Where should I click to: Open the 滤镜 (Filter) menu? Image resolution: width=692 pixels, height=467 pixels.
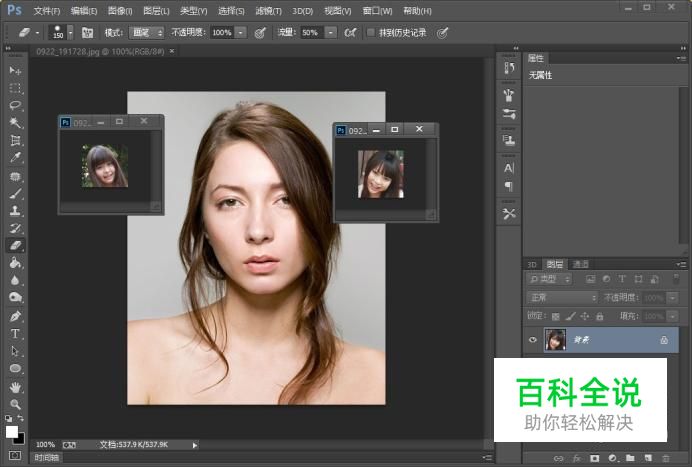point(267,10)
